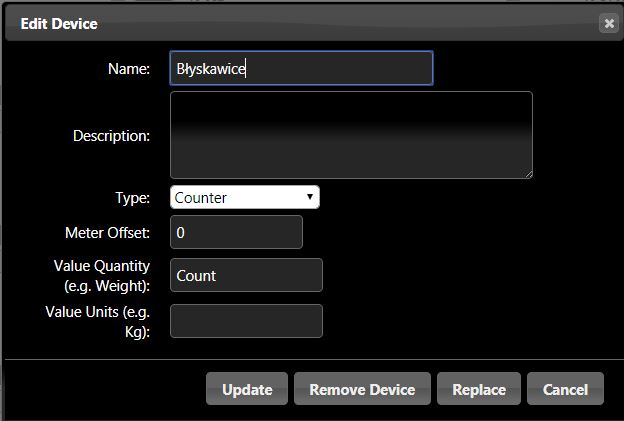Click the Remove Device button
The height and width of the screenshot is (421, 624).
pyautogui.click(x=362, y=389)
